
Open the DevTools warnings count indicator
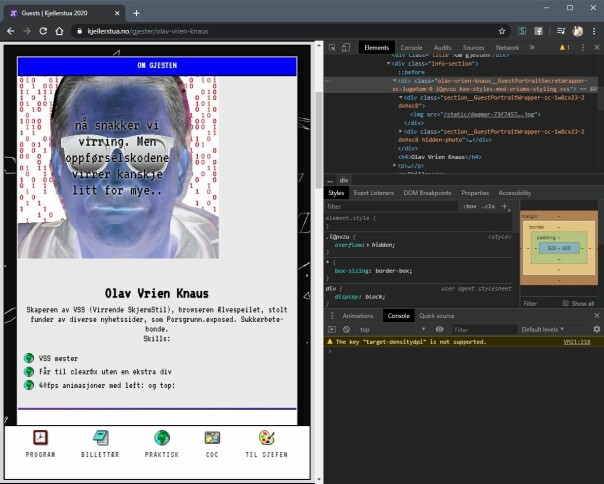(564, 47)
